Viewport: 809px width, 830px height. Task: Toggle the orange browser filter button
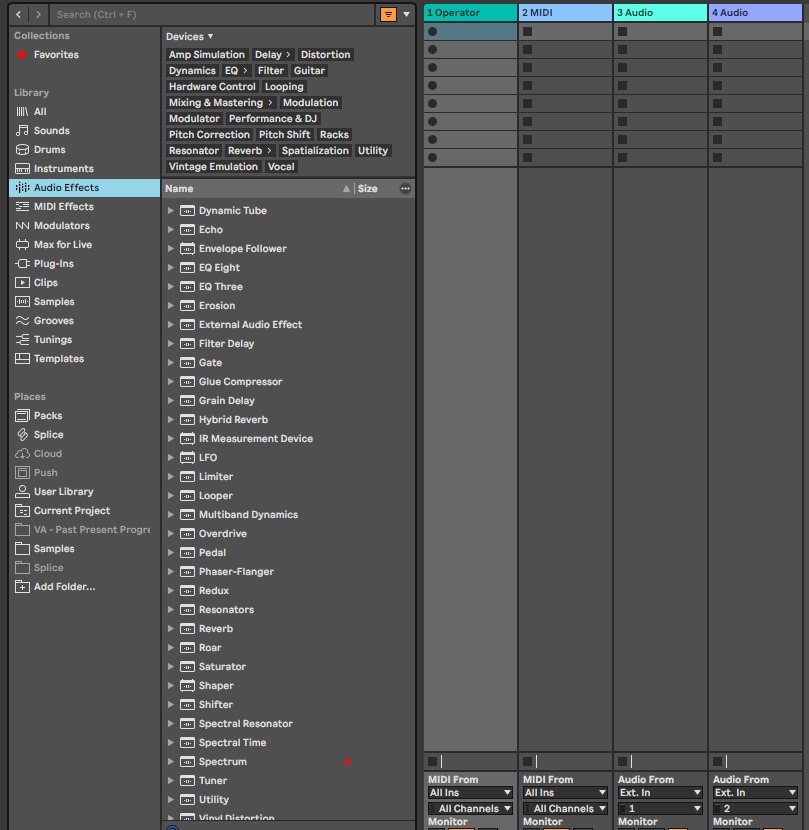389,14
